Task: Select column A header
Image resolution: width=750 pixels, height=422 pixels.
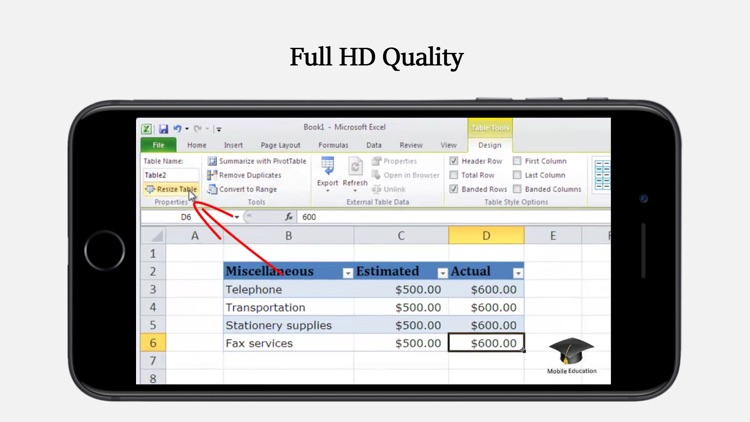Action: tap(195, 235)
